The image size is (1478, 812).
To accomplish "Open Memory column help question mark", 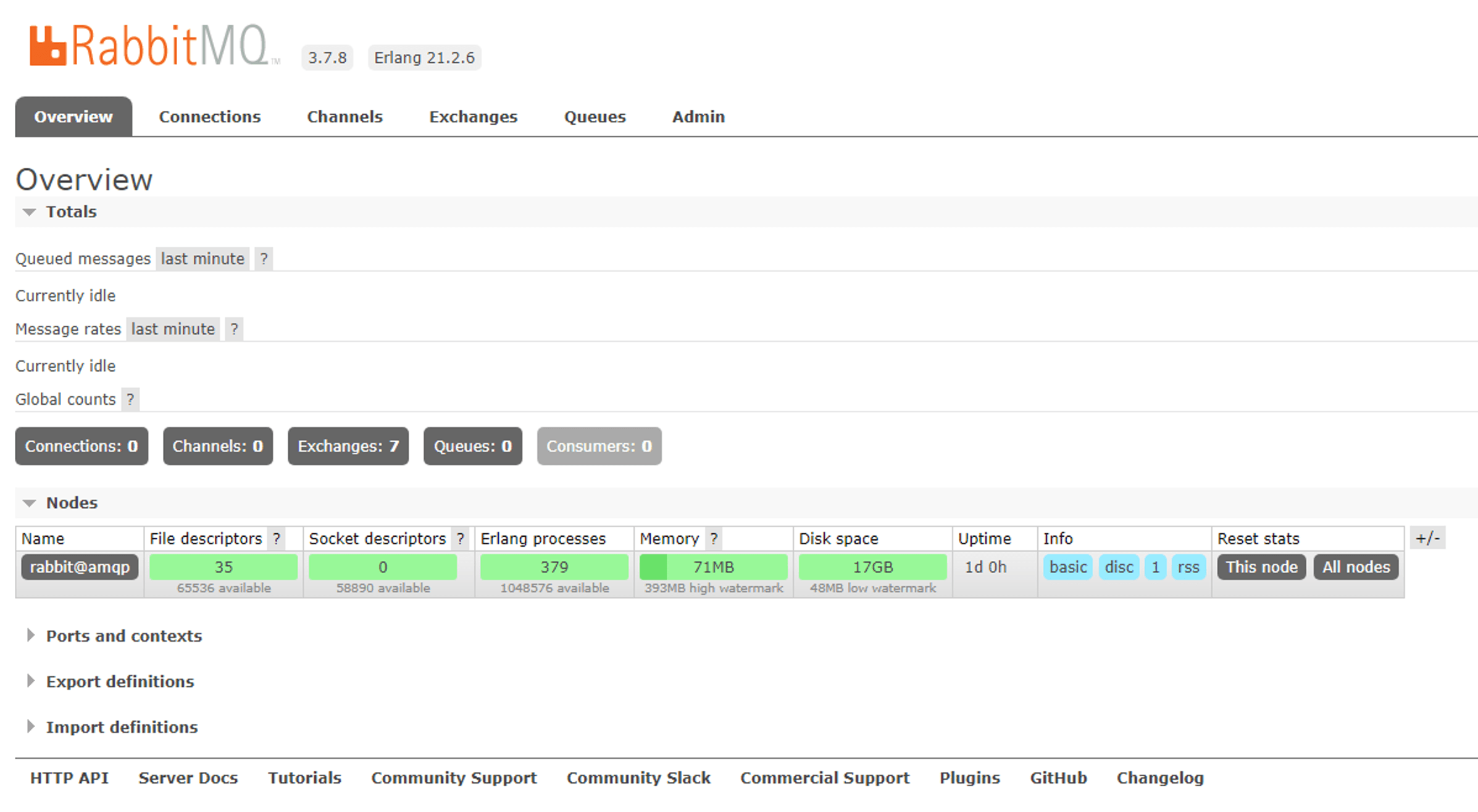I will [x=714, y=539].
